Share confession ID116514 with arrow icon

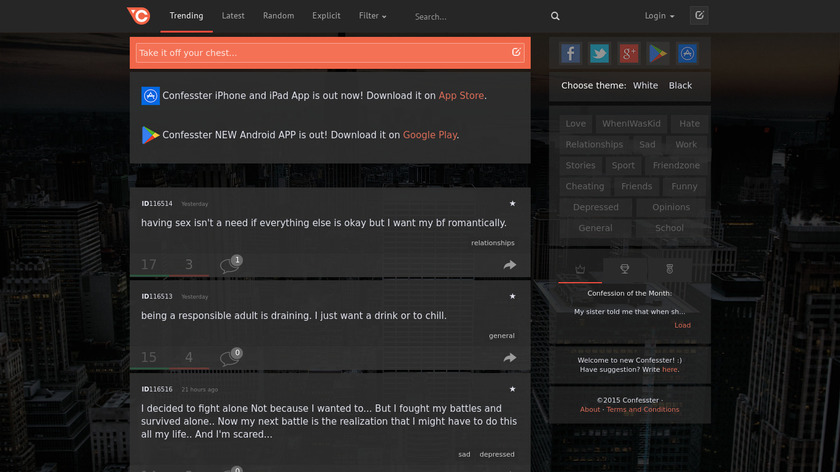coord(509,265)
